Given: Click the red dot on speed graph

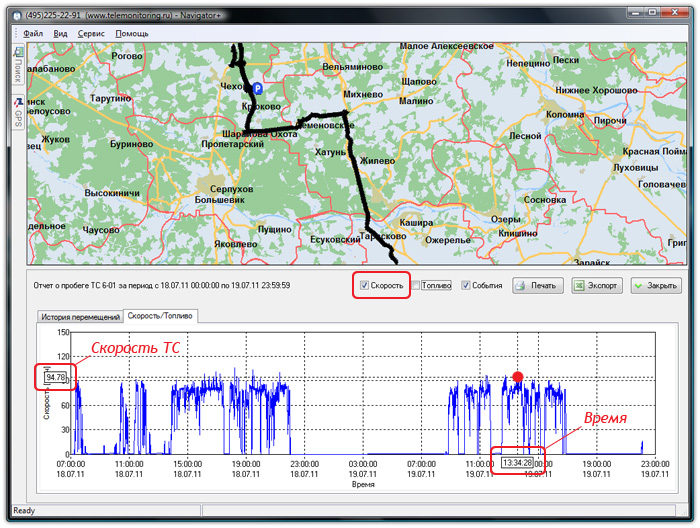Looking at the screenshot, I should click(x=517, y=377).
